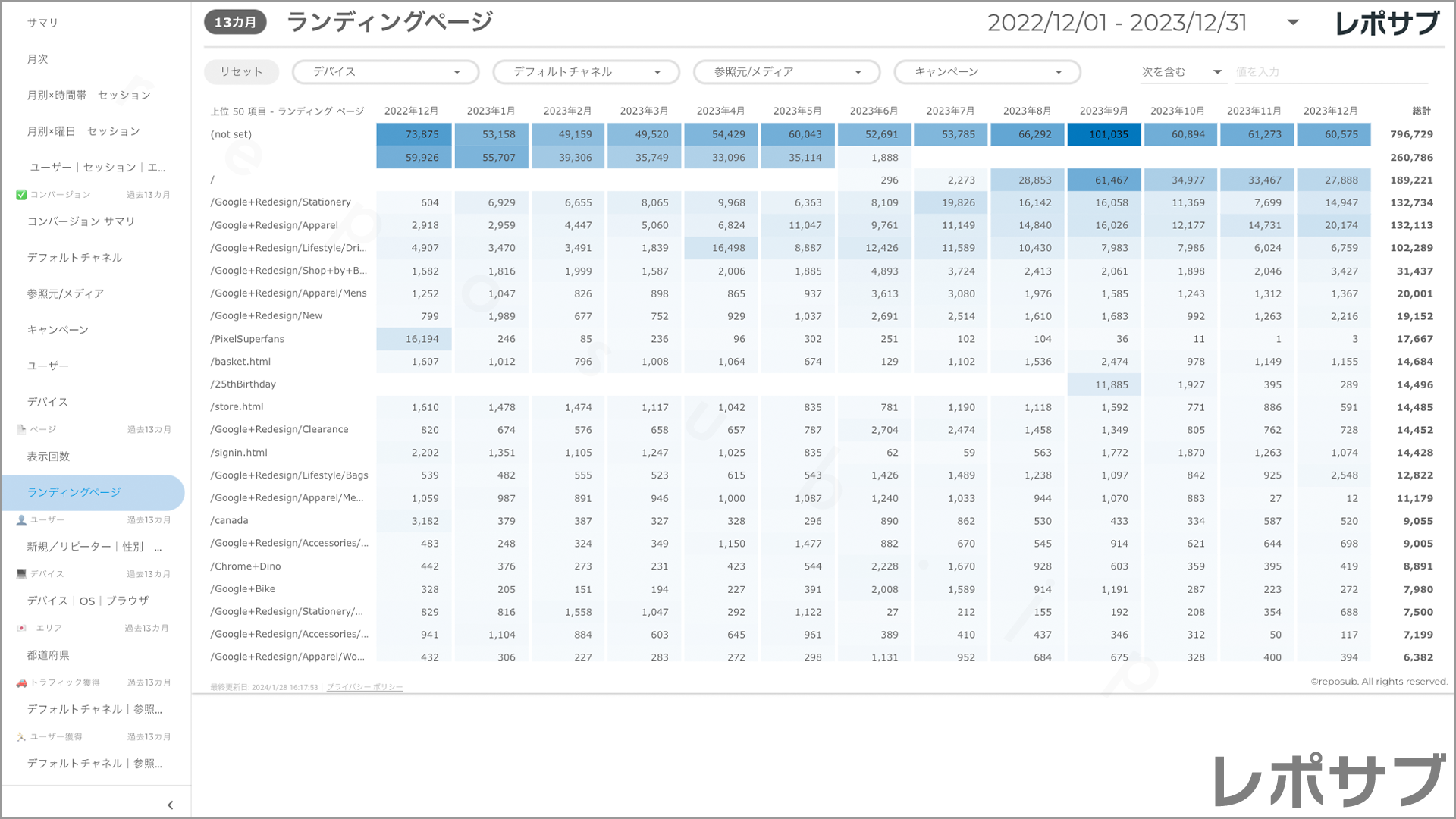Image resolution: width=1456 pixels, height=819 pixels.
Task: Open the date range picker arrow
Action: tap(1293, 22)
